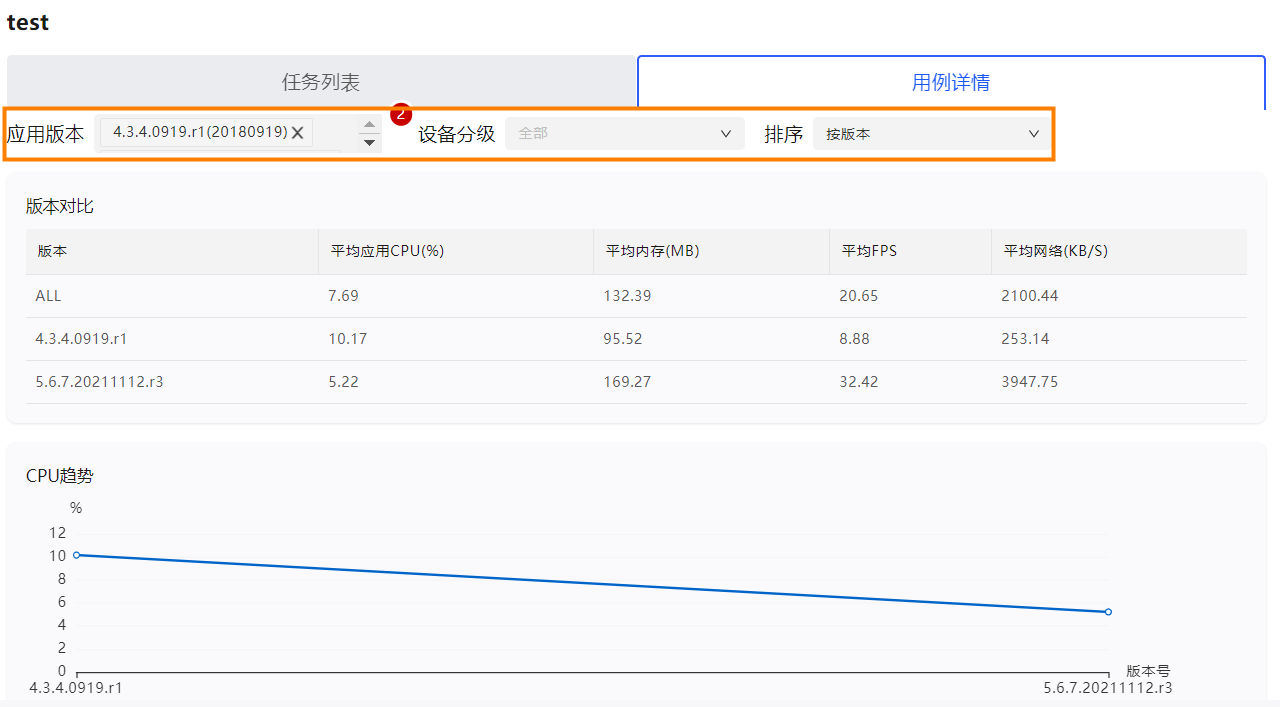Click the FPS value 8.88

855,339
